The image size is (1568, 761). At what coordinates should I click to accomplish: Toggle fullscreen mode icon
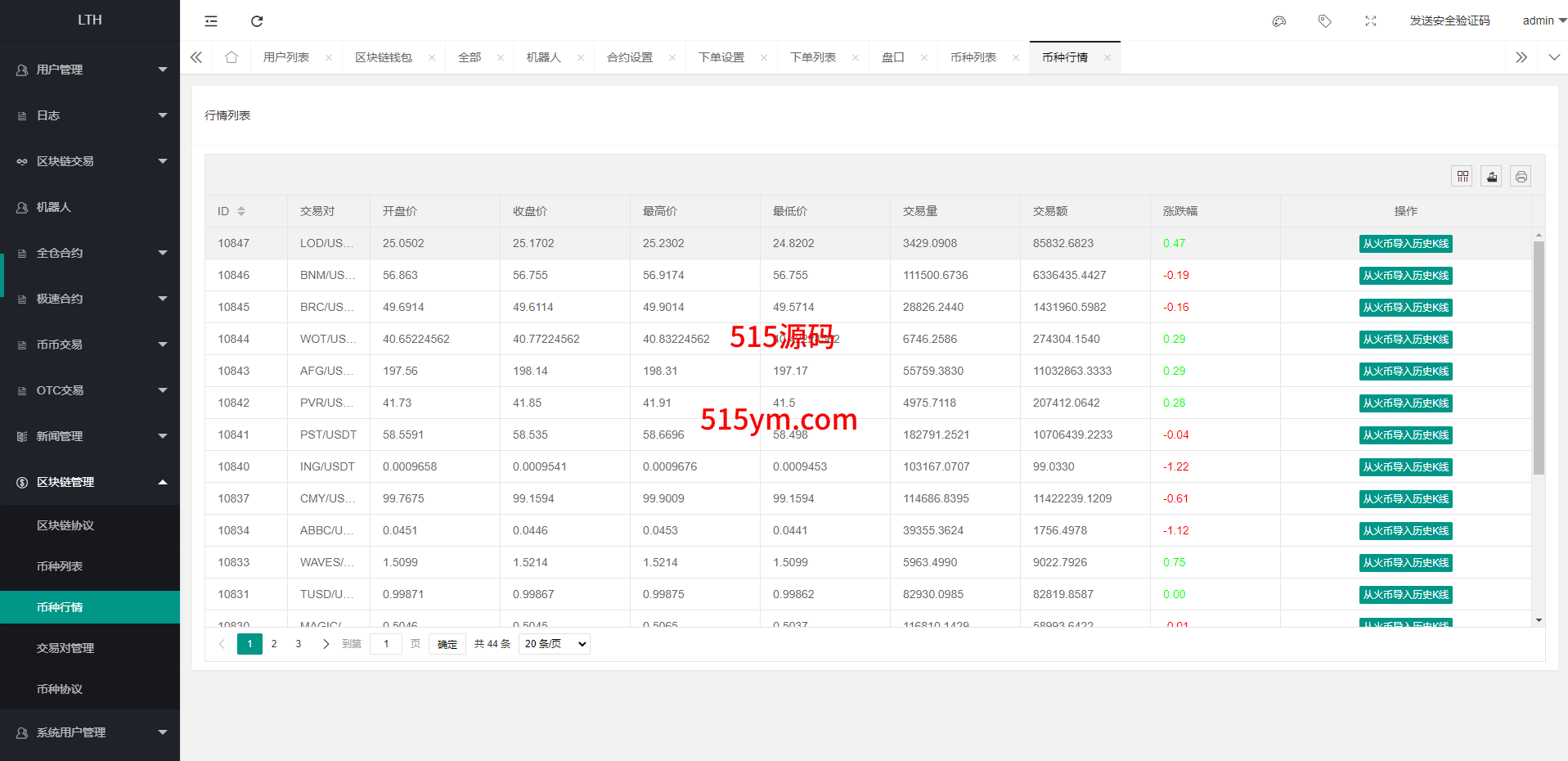(x=1371, y=21)
